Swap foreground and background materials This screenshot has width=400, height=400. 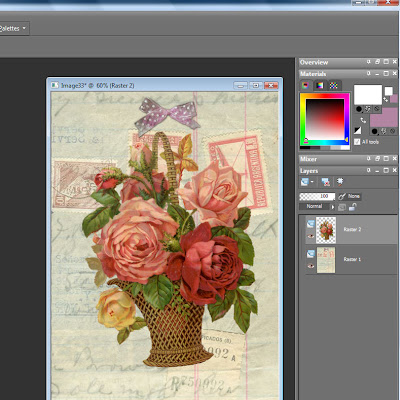click(363, 120)
